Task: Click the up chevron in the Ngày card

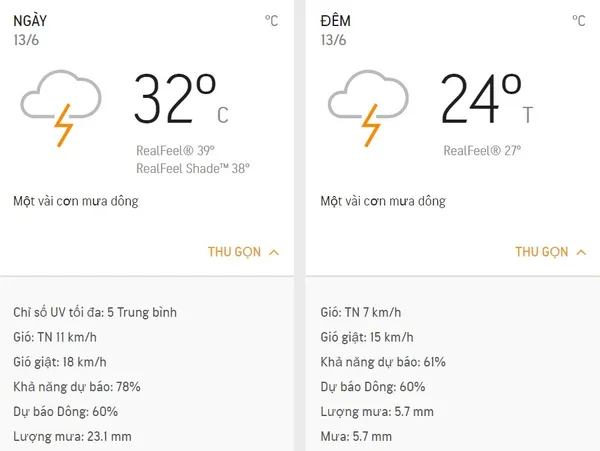Action: click(x=274, y=252)
